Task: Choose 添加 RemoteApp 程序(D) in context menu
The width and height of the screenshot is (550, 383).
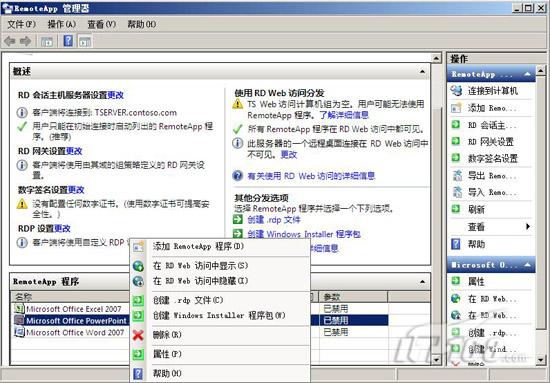Action: 220,247
